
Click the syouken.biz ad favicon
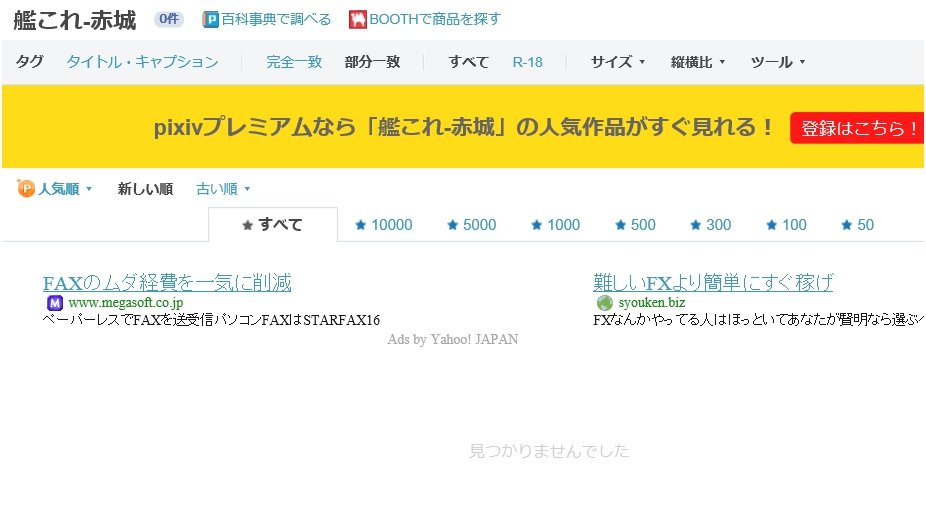pos(604,303)
